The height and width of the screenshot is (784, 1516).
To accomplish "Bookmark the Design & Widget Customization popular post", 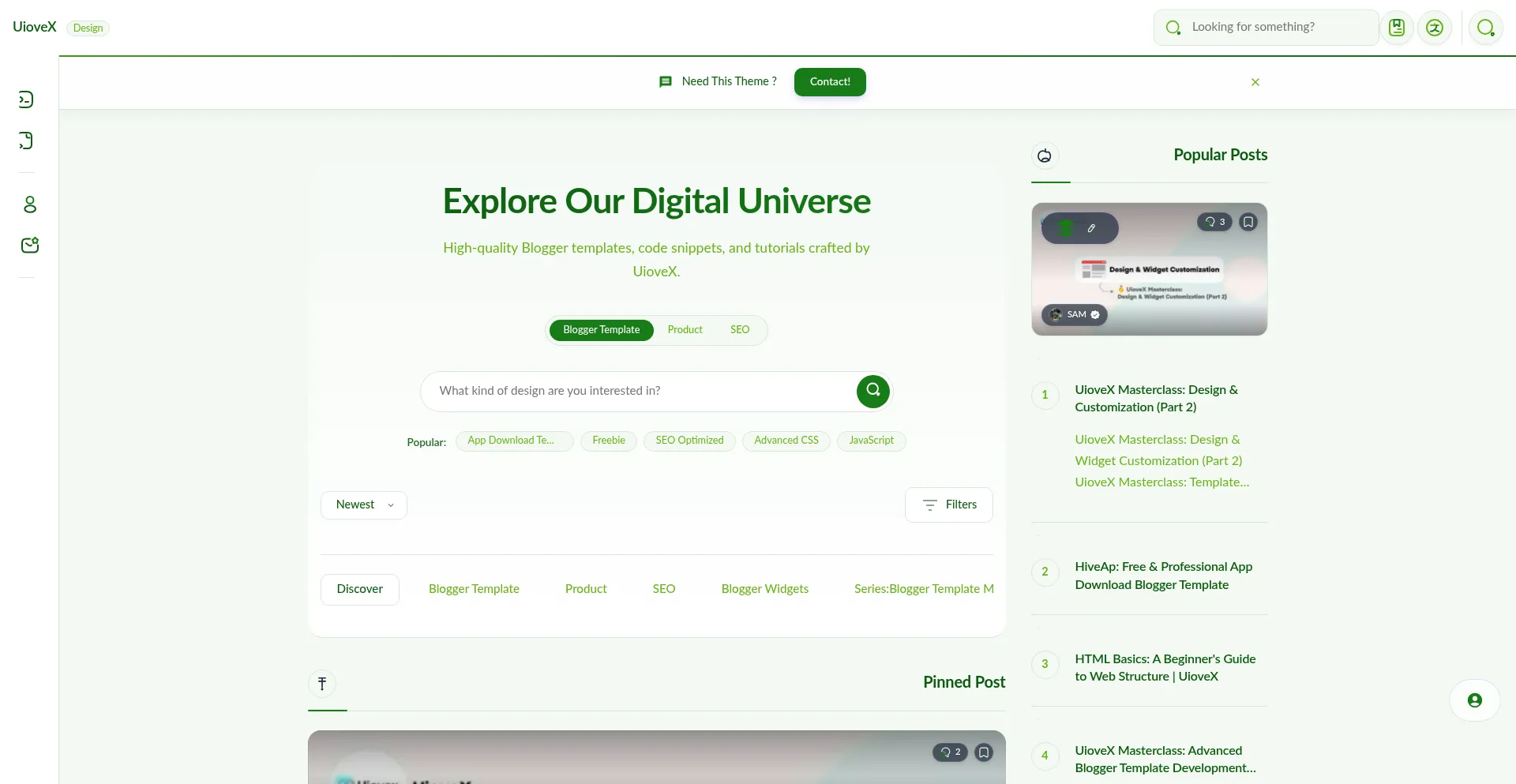I will click(1248, 222).
